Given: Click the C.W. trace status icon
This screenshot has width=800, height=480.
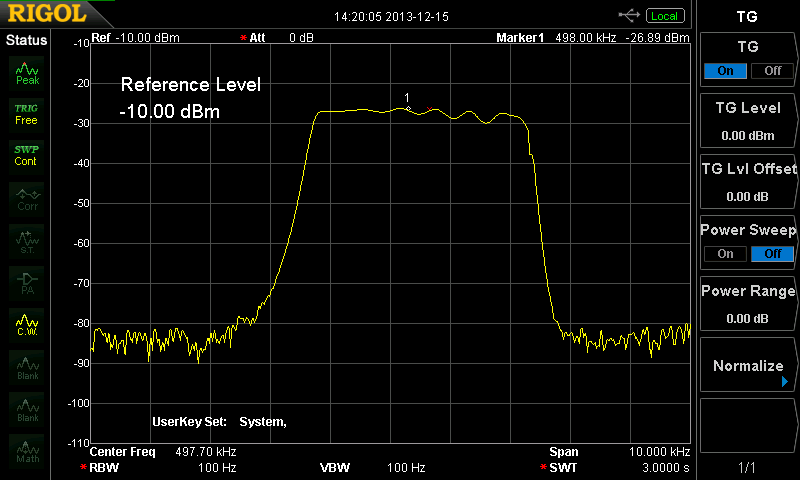Looking at the screenshot, I should [x=27, y=325].
